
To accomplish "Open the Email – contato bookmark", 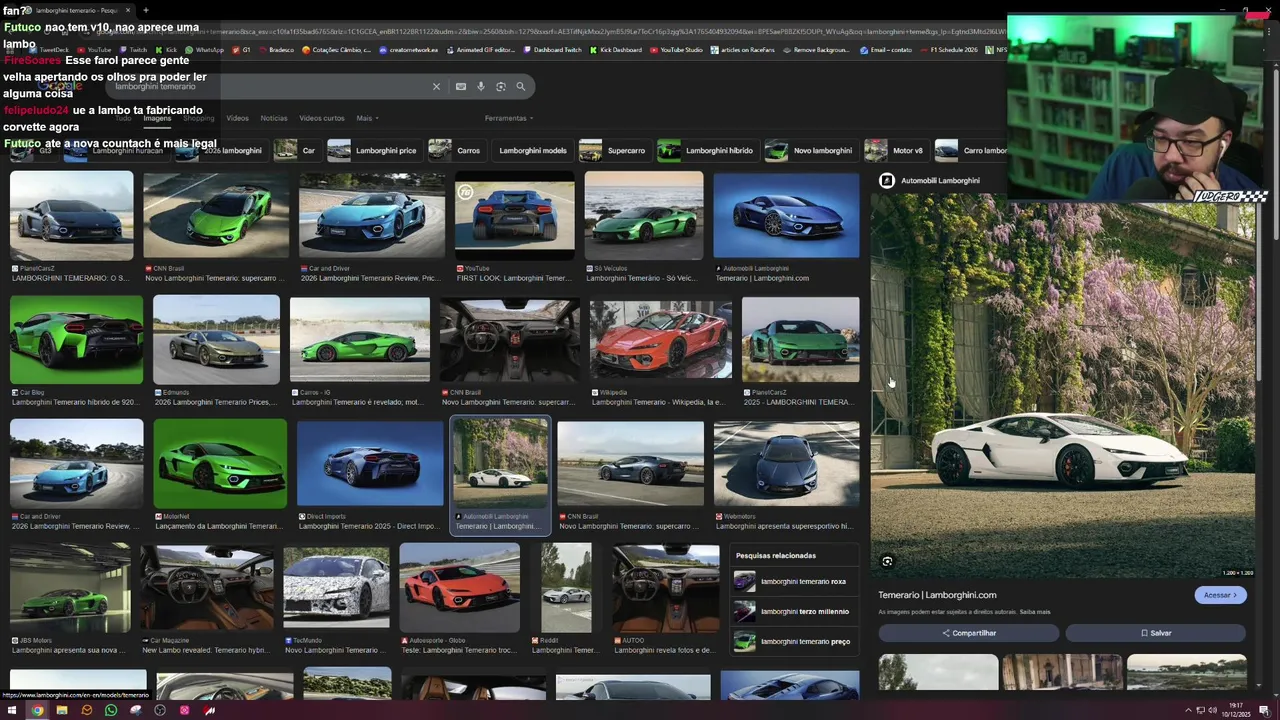I will click(886, 50).
